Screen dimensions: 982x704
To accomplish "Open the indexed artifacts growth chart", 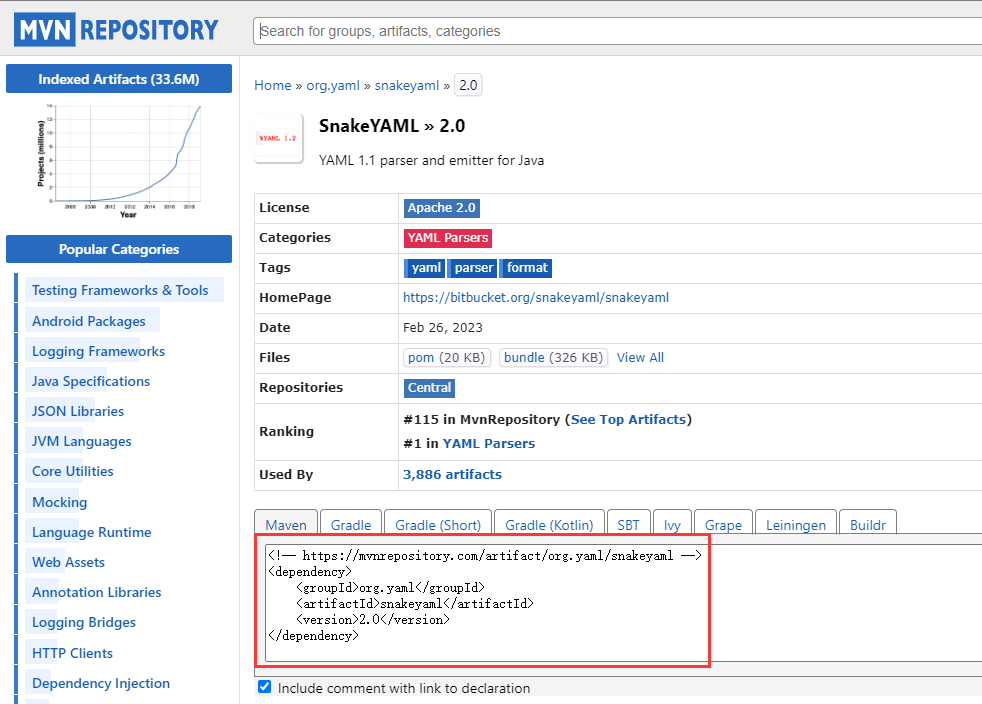I will pyautogui.click(x=119, y=162).
